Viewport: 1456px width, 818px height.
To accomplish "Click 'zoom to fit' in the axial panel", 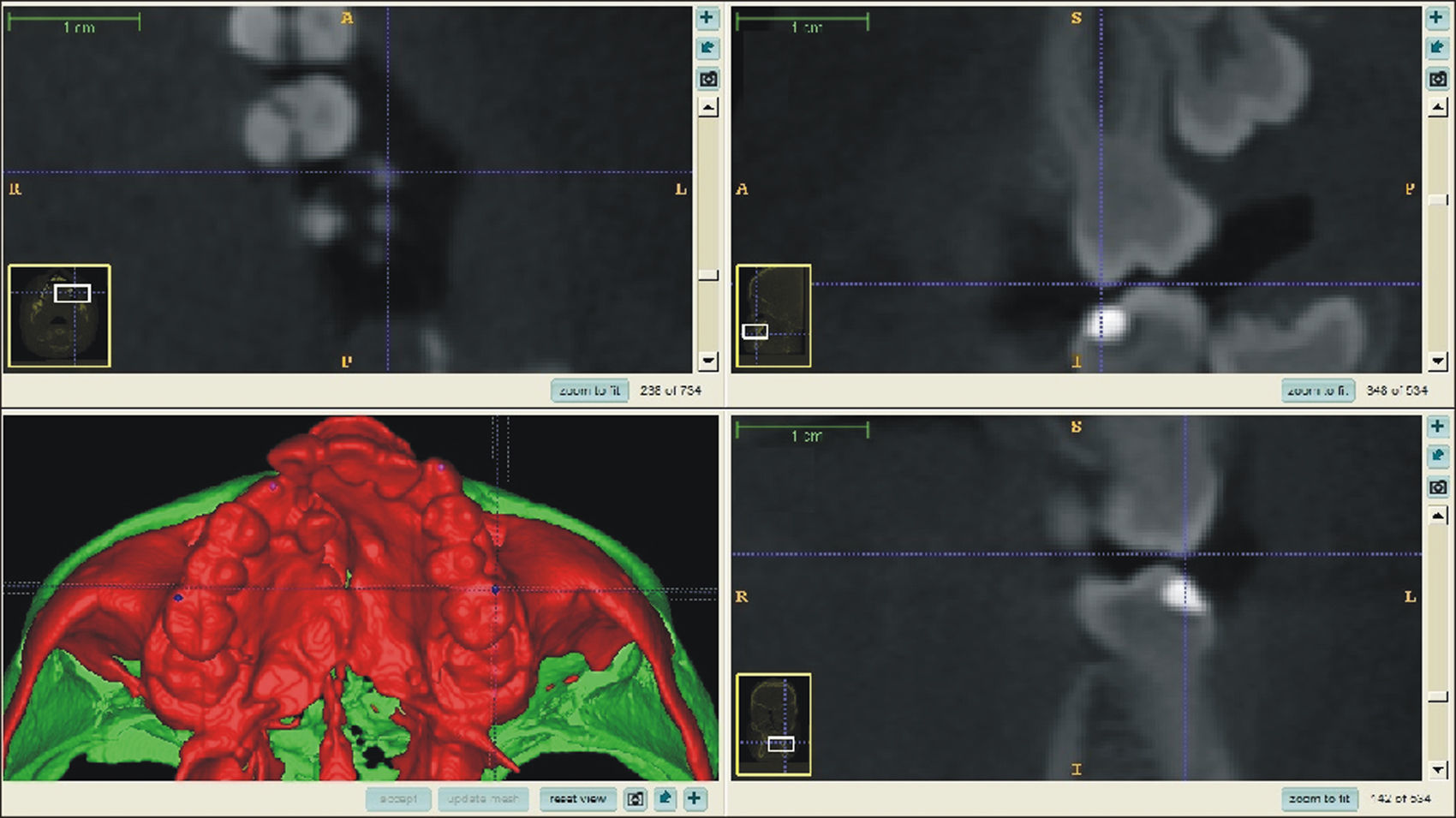I will point(590,391).
